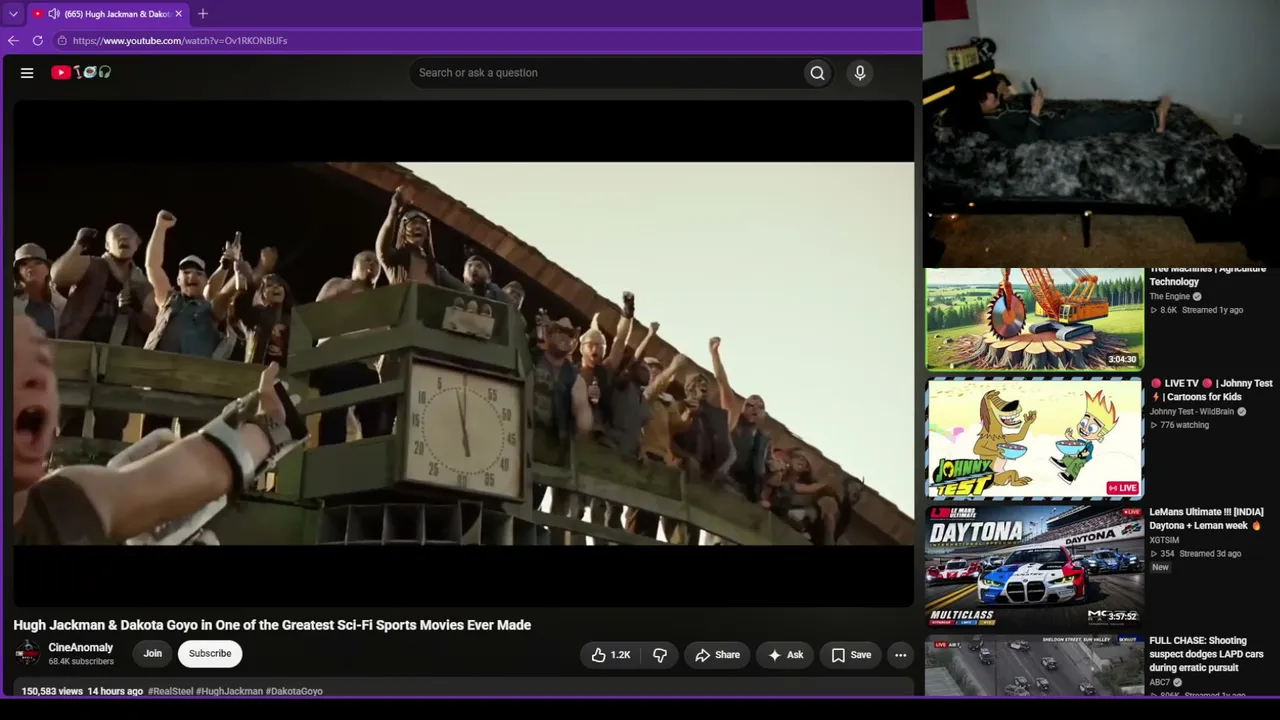The height and width of the screenshot is (720, 1280).
Task: Visit Johnny Test - WildBrain channel name
Action: point(1192,412)
